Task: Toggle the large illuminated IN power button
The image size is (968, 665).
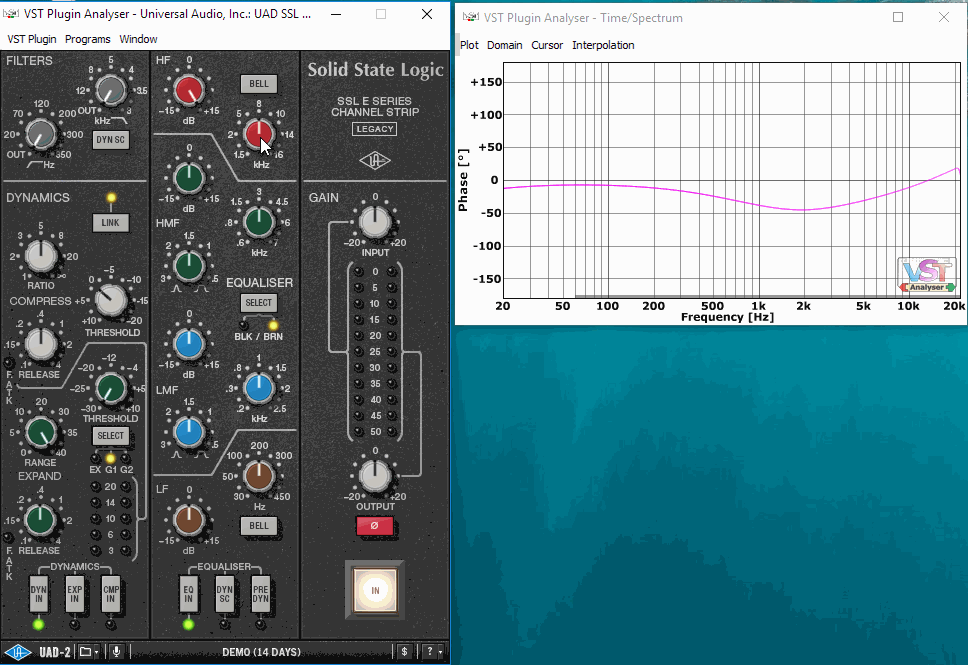Action: click(375, 590)
